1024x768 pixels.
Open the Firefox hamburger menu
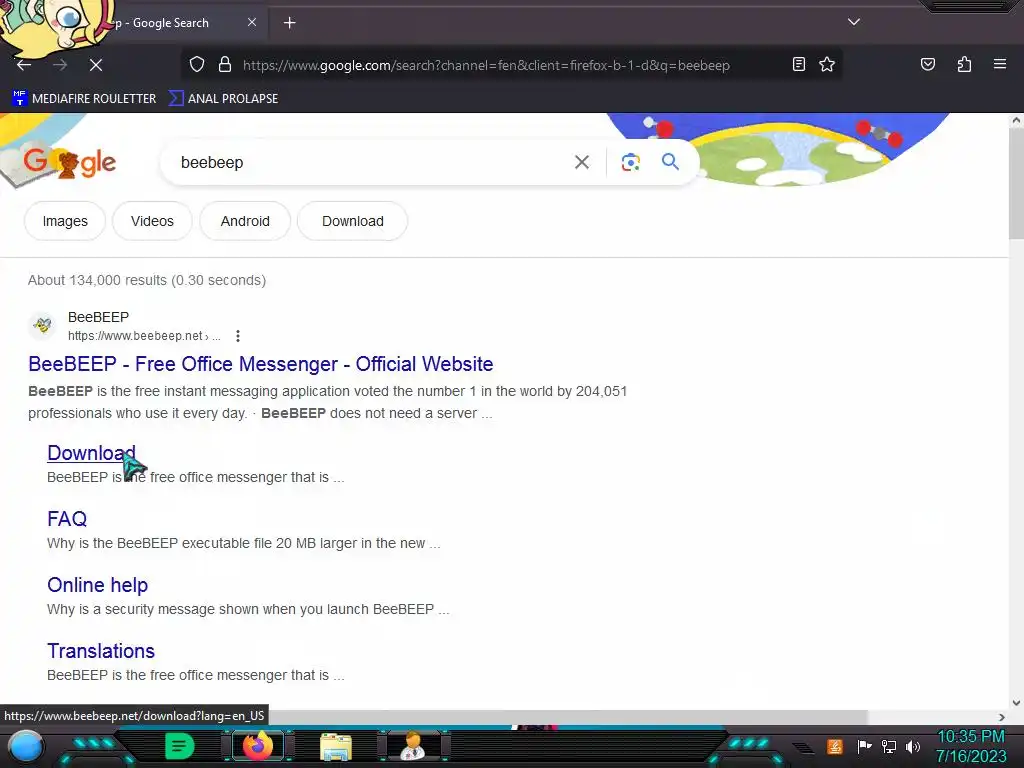pyautogui.click(x=1000, y=64)
